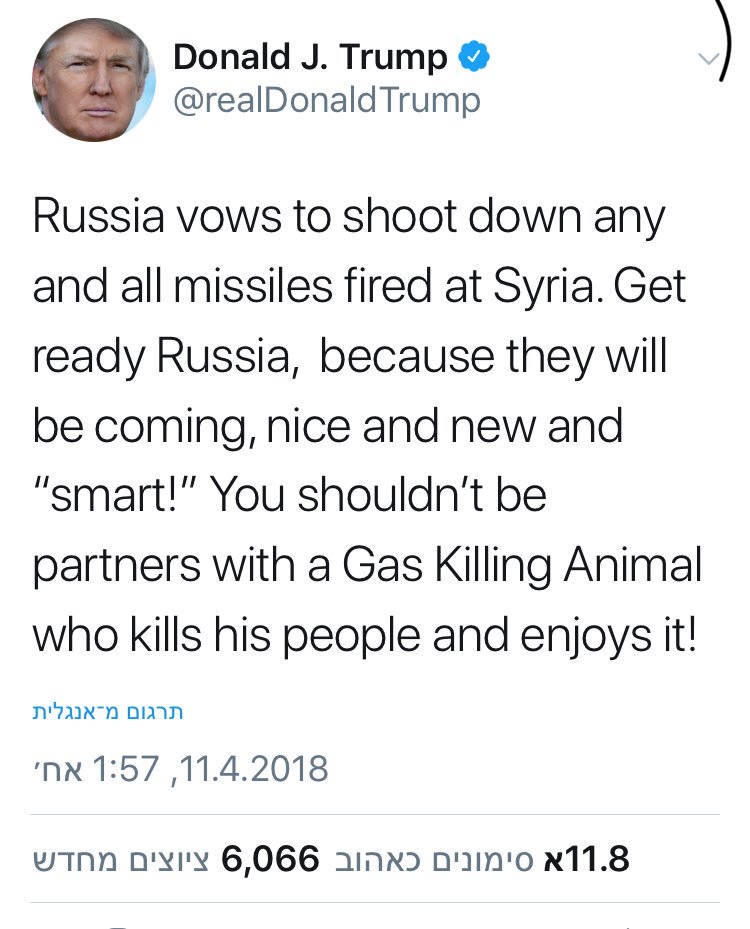750x929 pixels.
Task: Click the word 'Syria' in the tweet
Action: [543, 287]
